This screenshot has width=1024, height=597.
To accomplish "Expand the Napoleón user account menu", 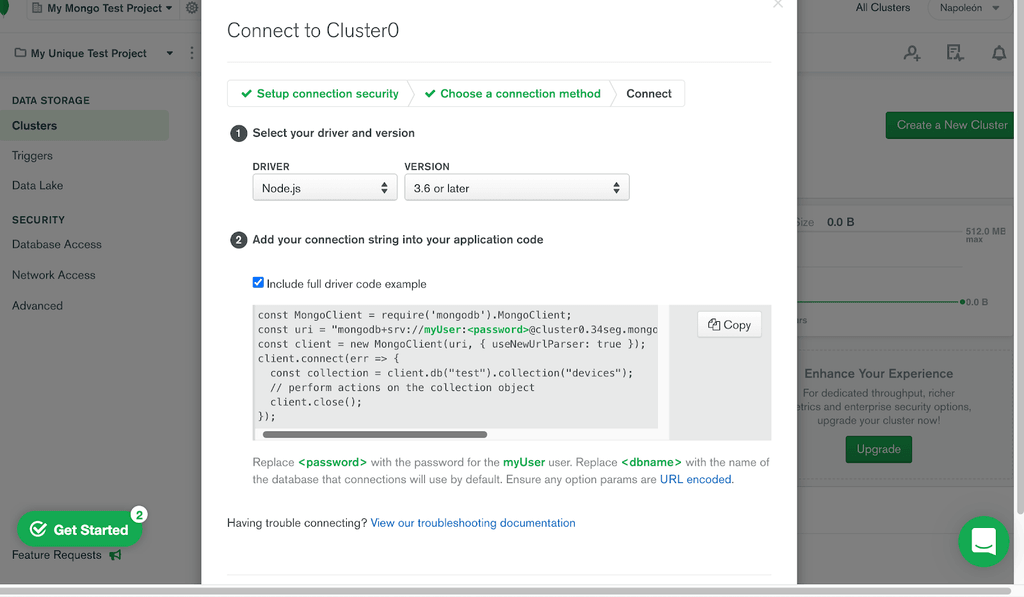I will pos(968,8).
